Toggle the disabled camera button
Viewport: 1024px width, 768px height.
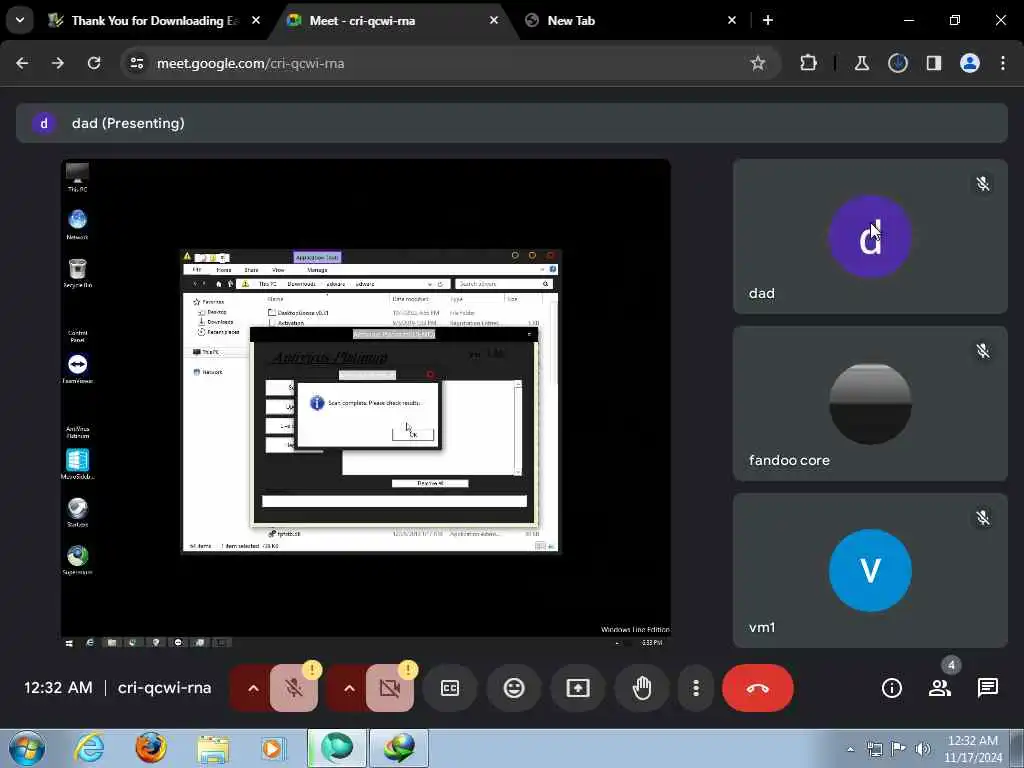click(x=390, y=688)
